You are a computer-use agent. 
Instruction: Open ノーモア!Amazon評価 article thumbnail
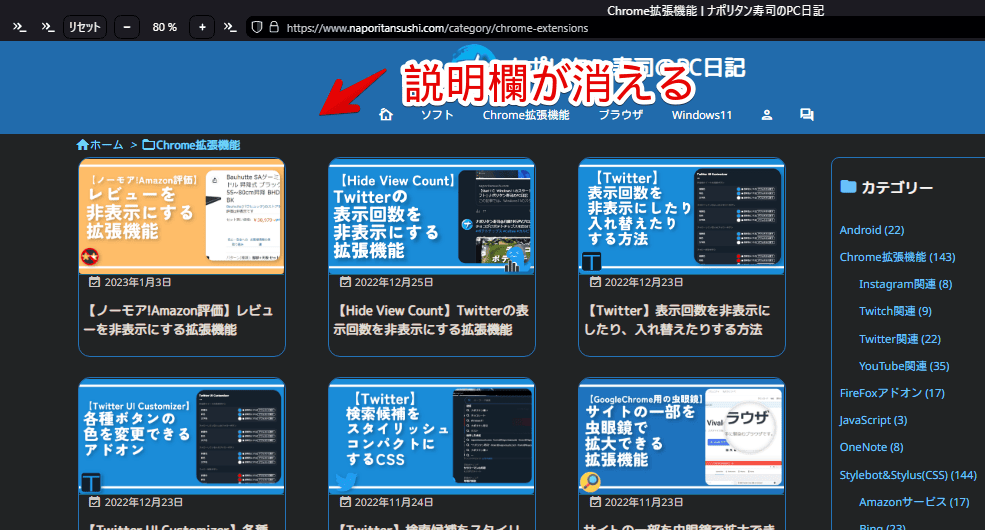click(182, 216)
